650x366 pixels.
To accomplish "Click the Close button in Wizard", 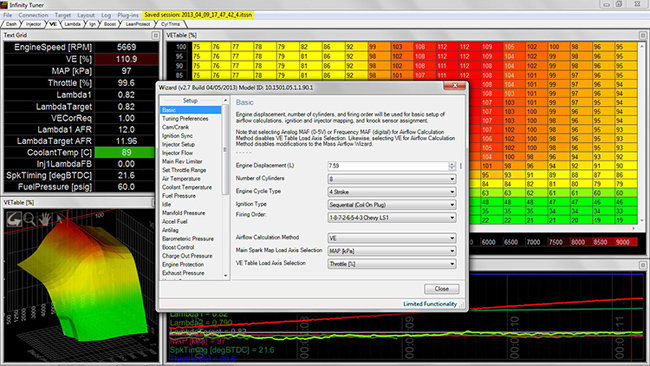I will 441,288.
